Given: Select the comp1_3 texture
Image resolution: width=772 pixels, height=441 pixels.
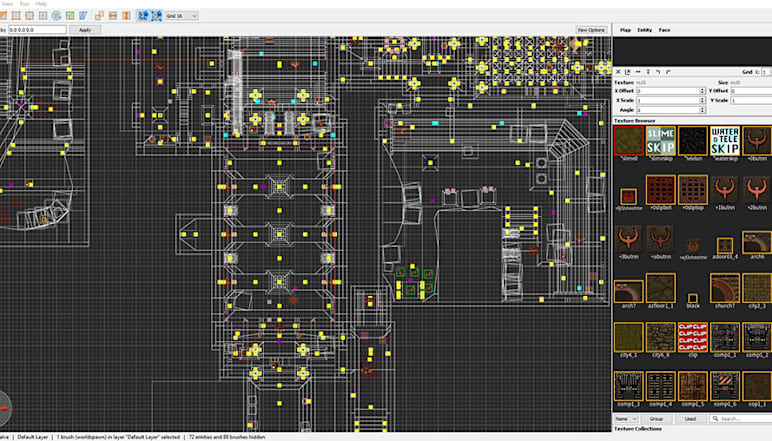Looking at the screenshot, I should (628, 386).
